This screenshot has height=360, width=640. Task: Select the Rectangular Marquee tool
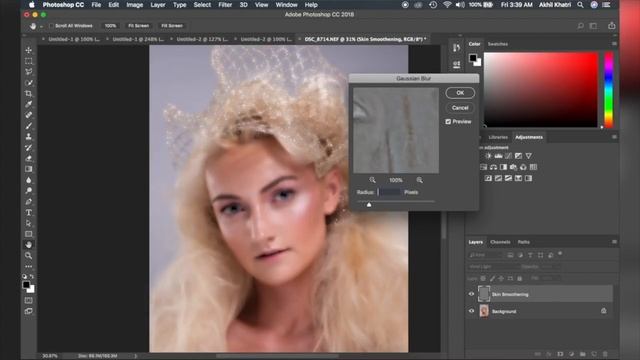(x=29, y=61)
